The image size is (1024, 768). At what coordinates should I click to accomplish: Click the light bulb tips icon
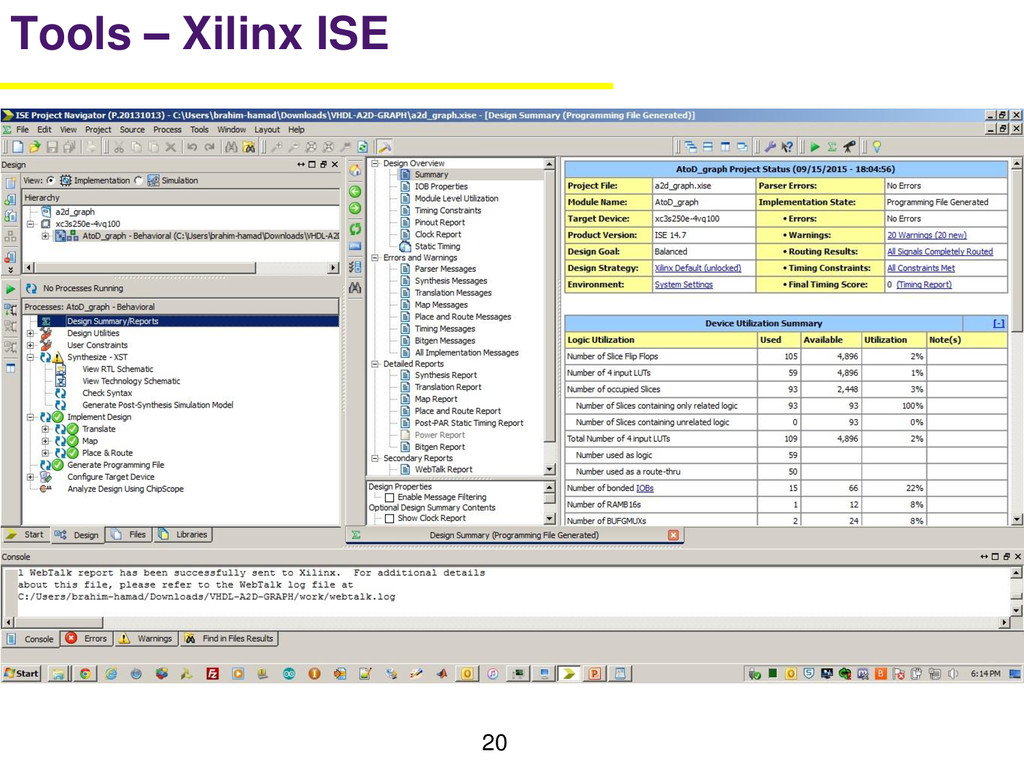coord(876,147)
